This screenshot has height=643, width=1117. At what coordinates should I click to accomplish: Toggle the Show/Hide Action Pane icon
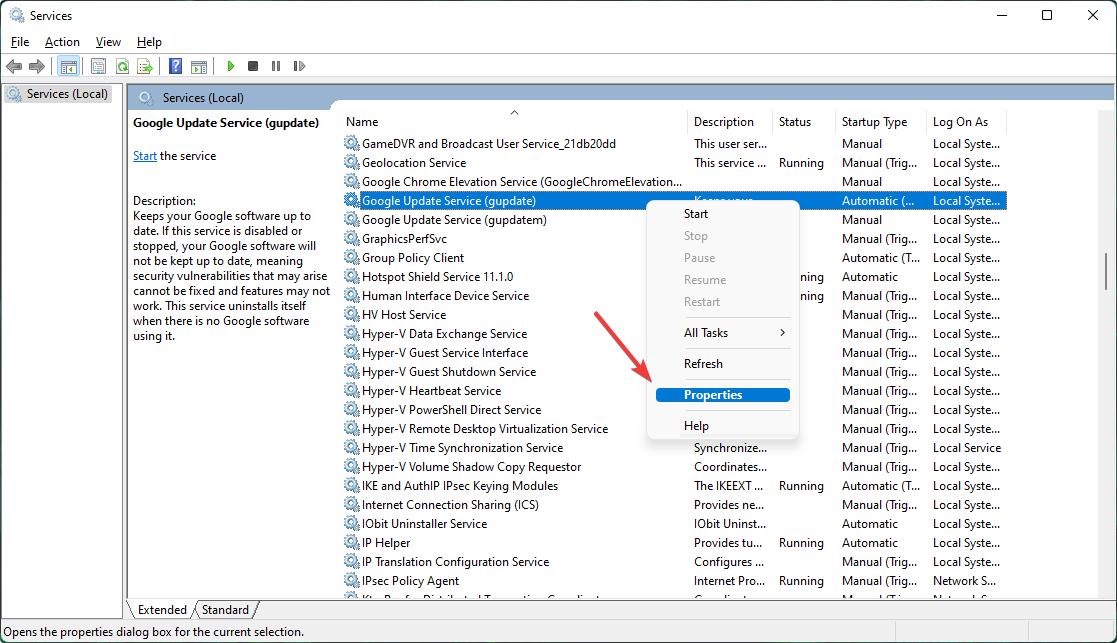(199, 66)
